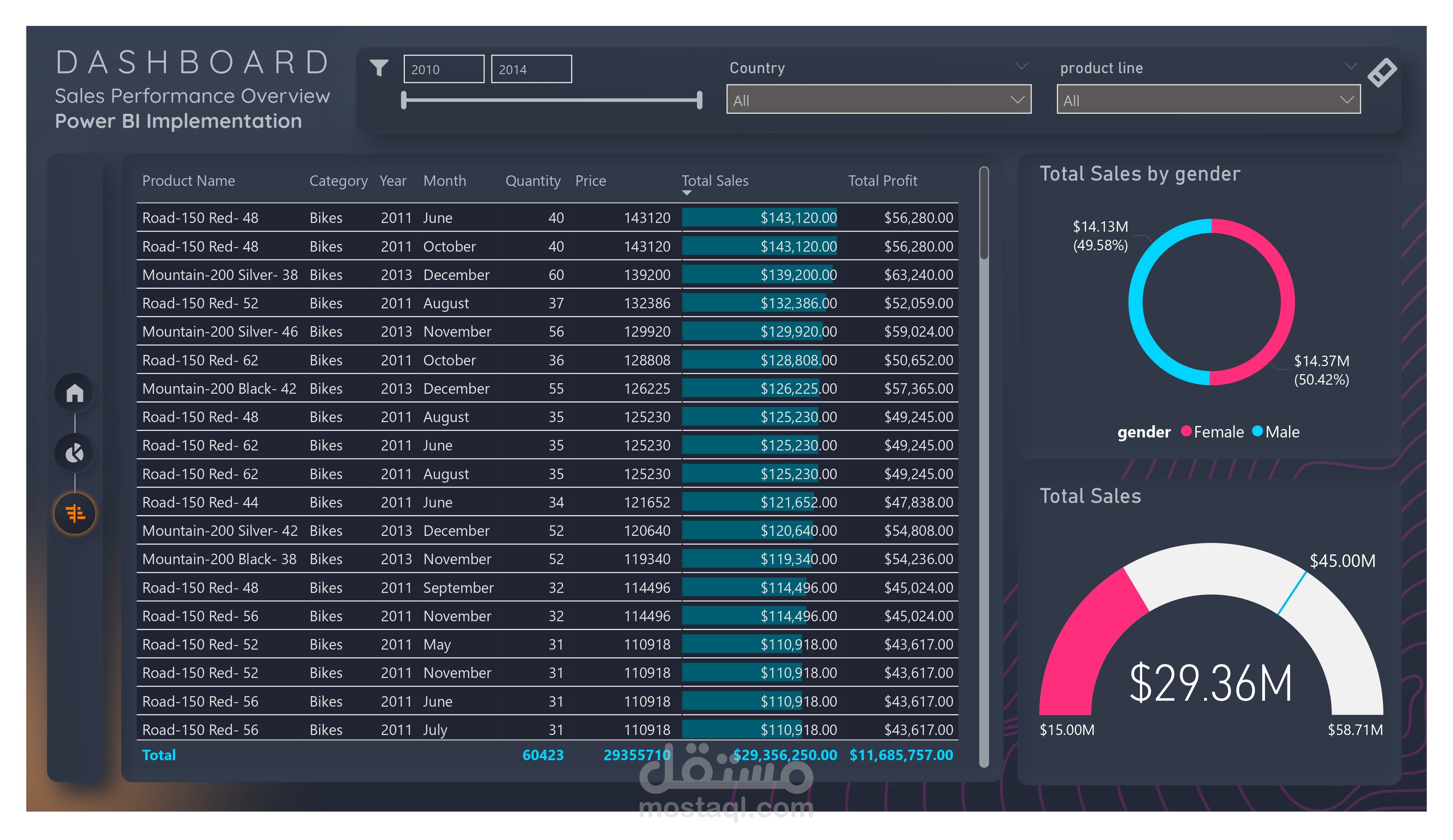Expand the Country slicer header chevron
Screen dimensions: 1453x840
(x=1021, y=66)
